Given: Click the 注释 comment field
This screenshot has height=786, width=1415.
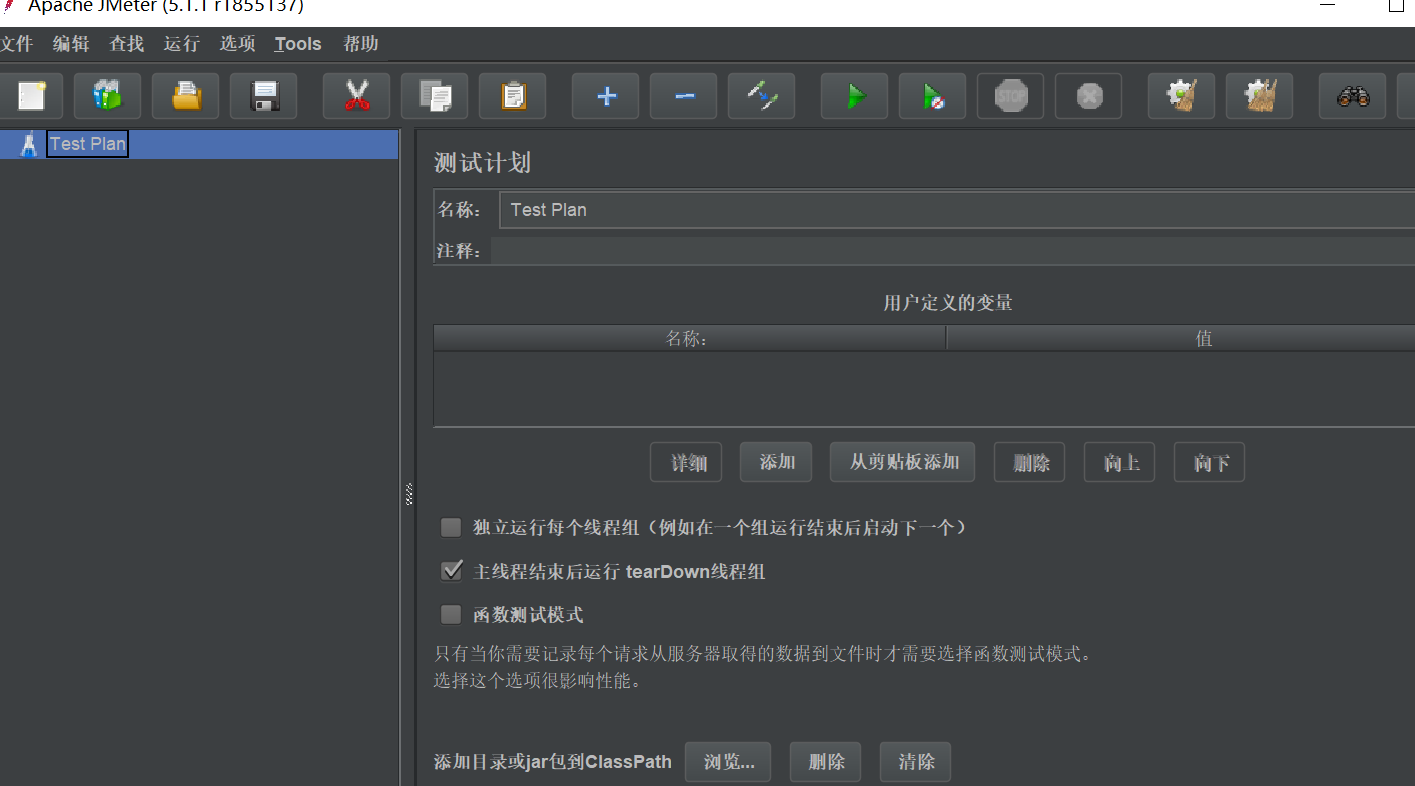Looking at the screenshot, I should [x=952, y=250].
